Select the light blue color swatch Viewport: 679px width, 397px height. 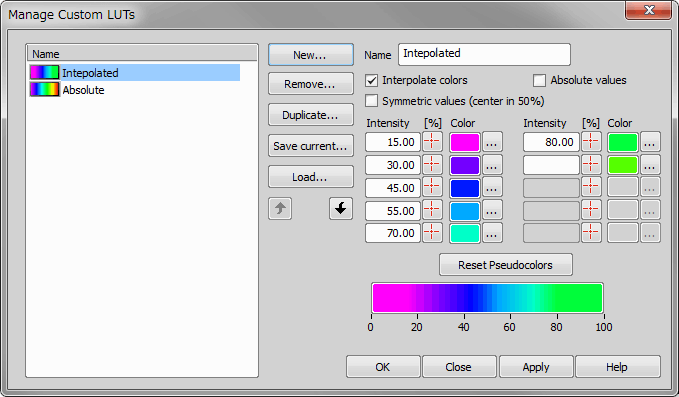[465, 211]
